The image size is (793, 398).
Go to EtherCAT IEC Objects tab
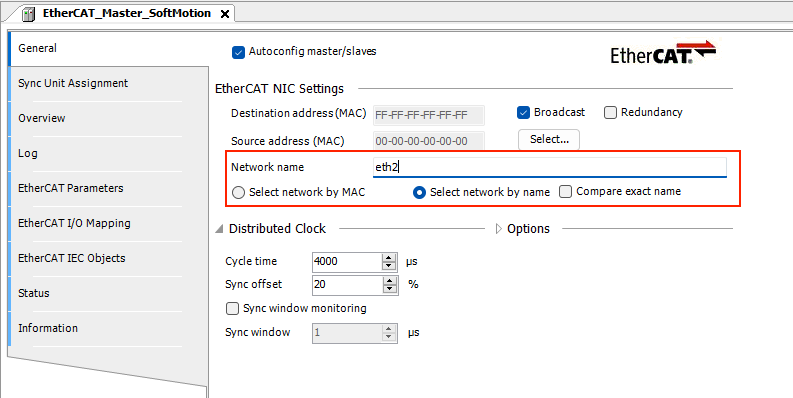pyautogui.click(x=108, y=258)
